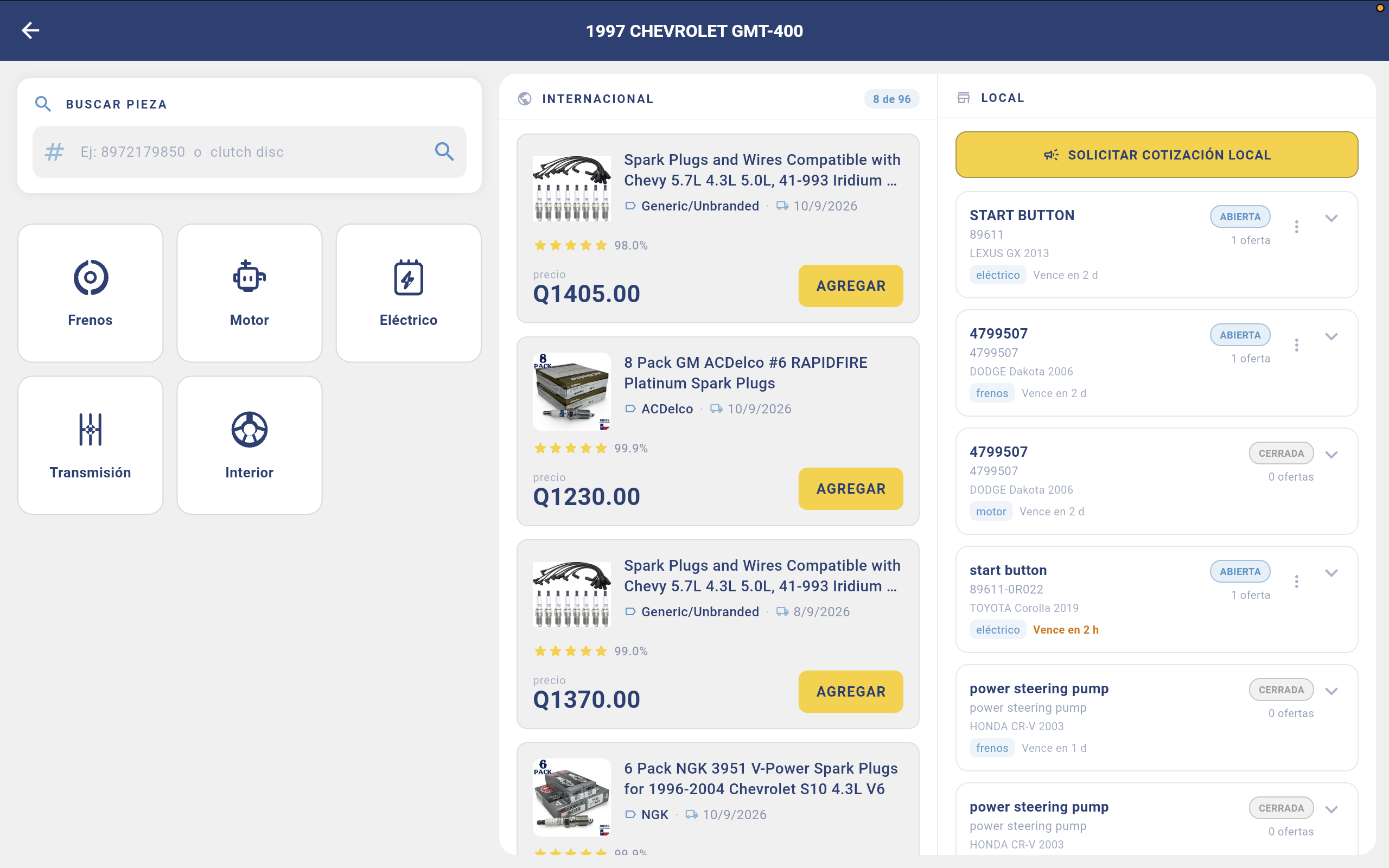Click the ABIERTA badge on START BUTTON

[1240, 217]
